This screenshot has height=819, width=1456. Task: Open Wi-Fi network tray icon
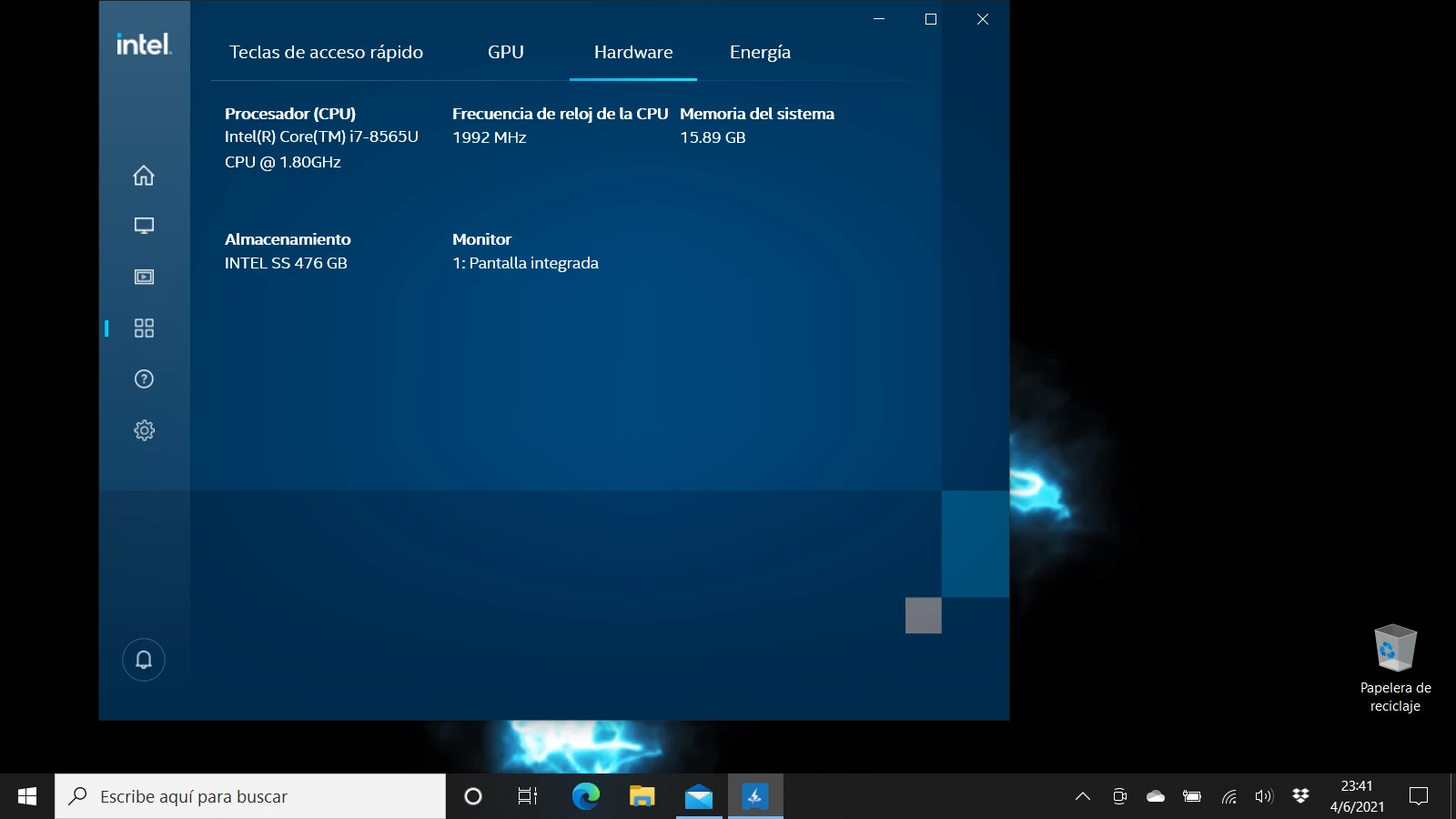(1228, 796)
